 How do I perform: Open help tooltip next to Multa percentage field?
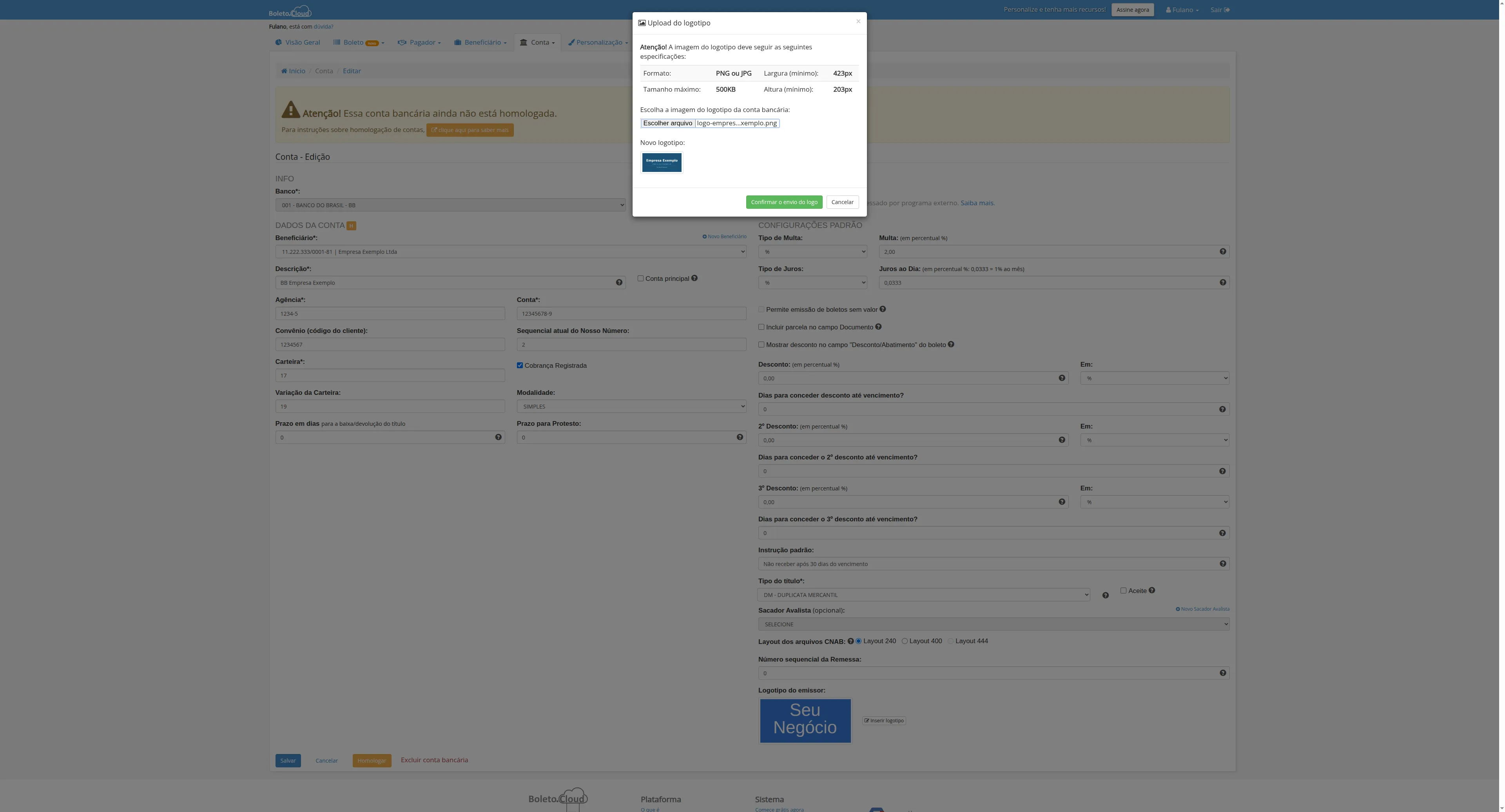(1223, 251)
